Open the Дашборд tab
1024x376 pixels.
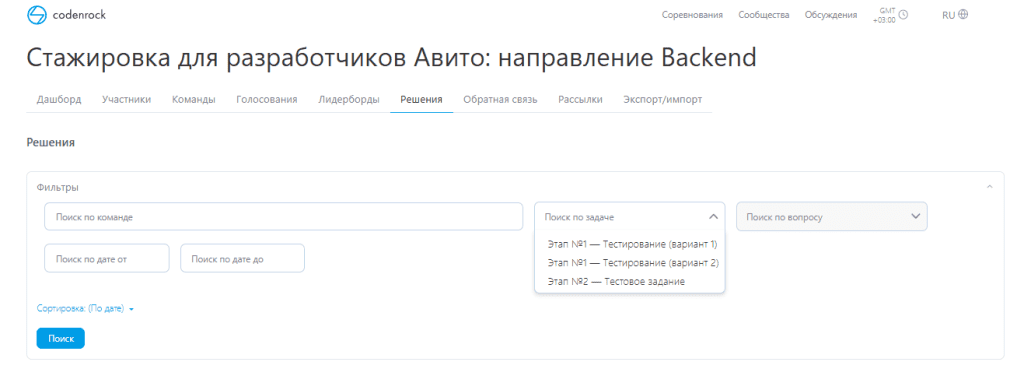tap(59, 99)
